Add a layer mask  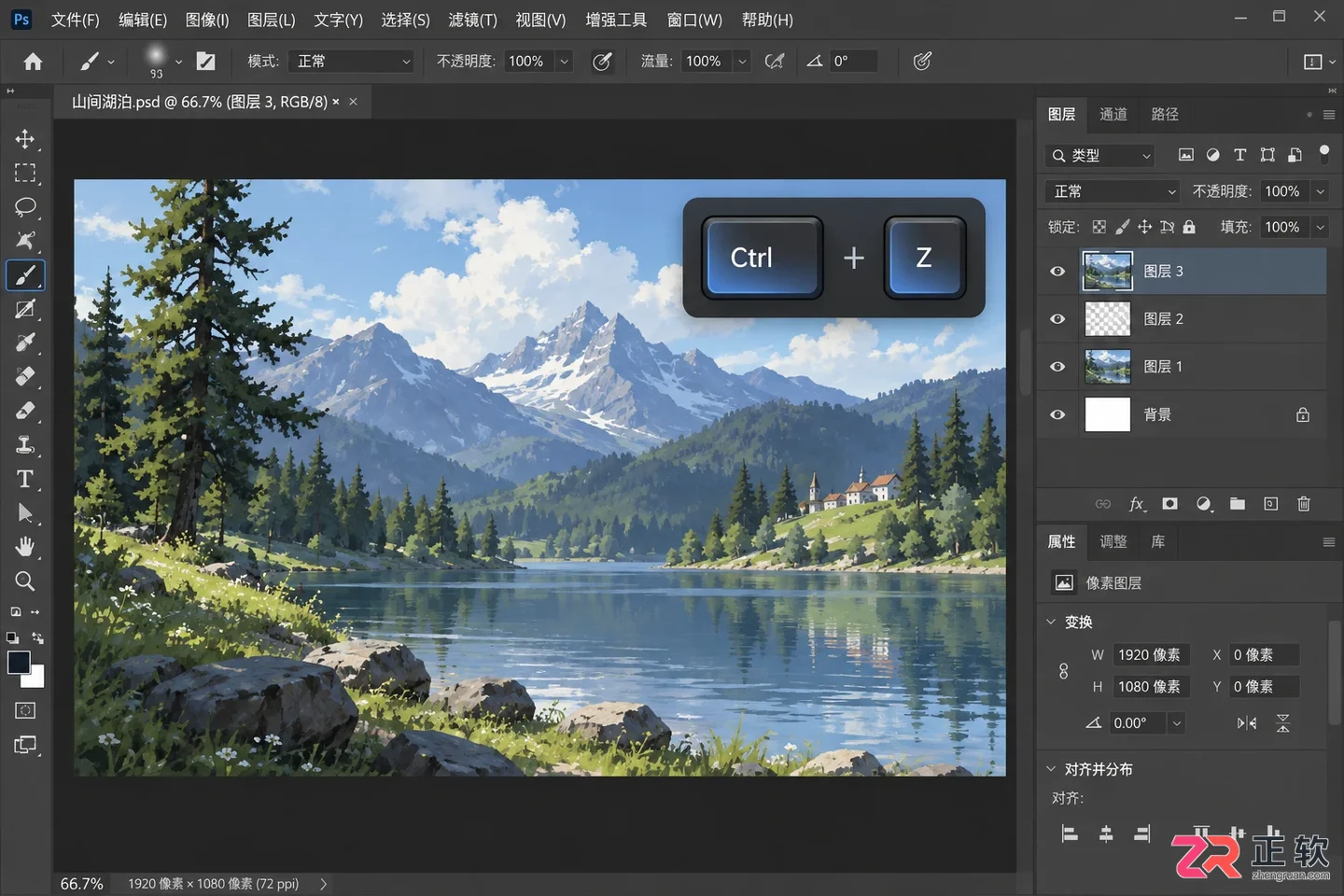[1169, 504]
